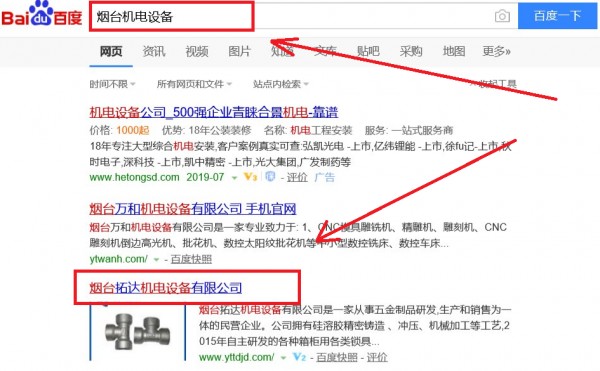The height and width of the screenshot is (371, 600).
Task: Open the pipe fittings product thumbnail
Action: point(138,332)
